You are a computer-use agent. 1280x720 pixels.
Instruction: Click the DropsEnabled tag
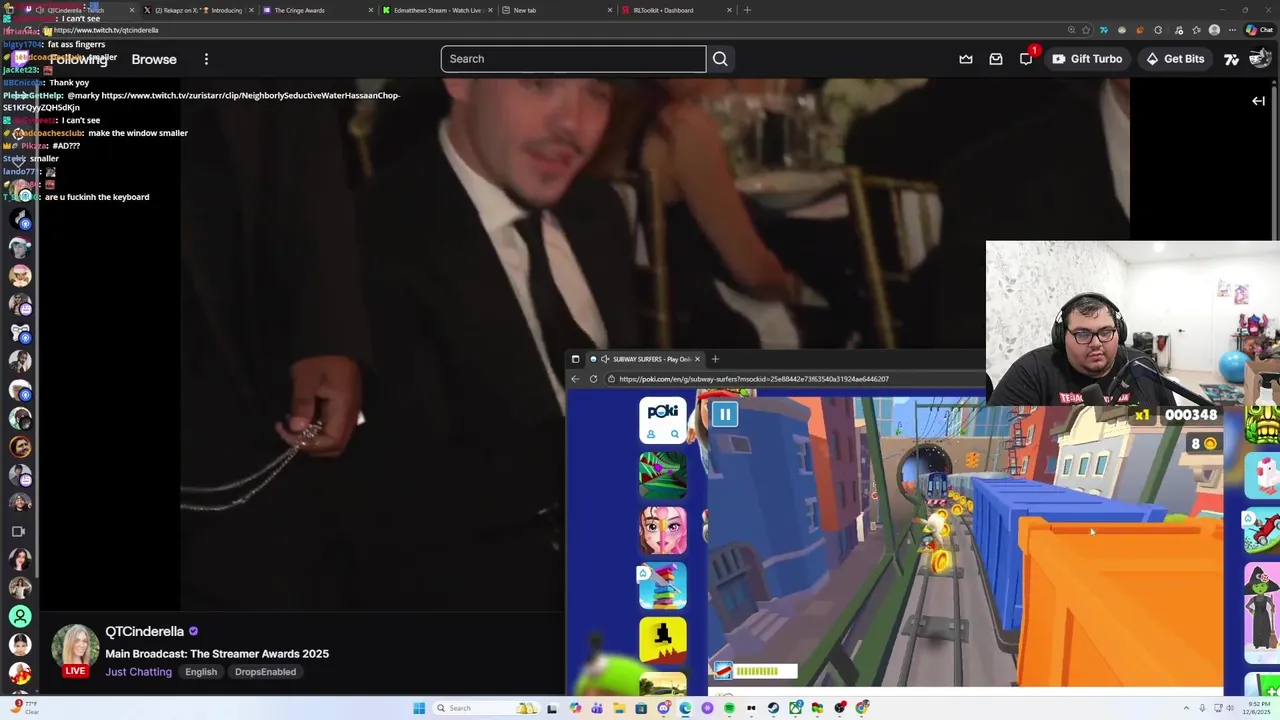point(265,672)
